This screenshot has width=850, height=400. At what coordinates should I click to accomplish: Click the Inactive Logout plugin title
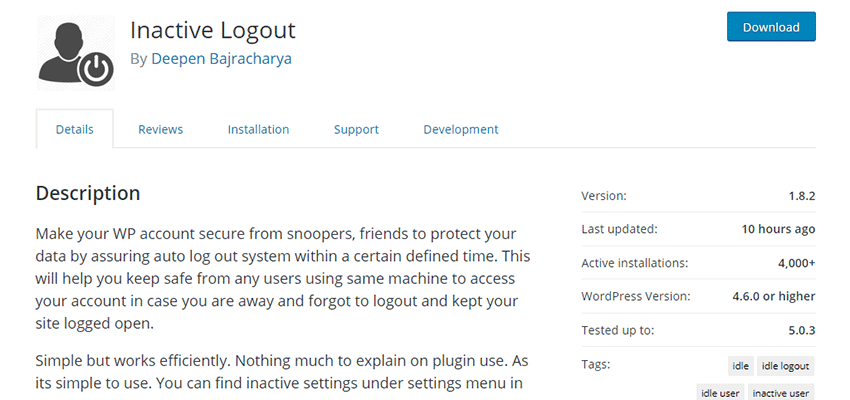212,30
